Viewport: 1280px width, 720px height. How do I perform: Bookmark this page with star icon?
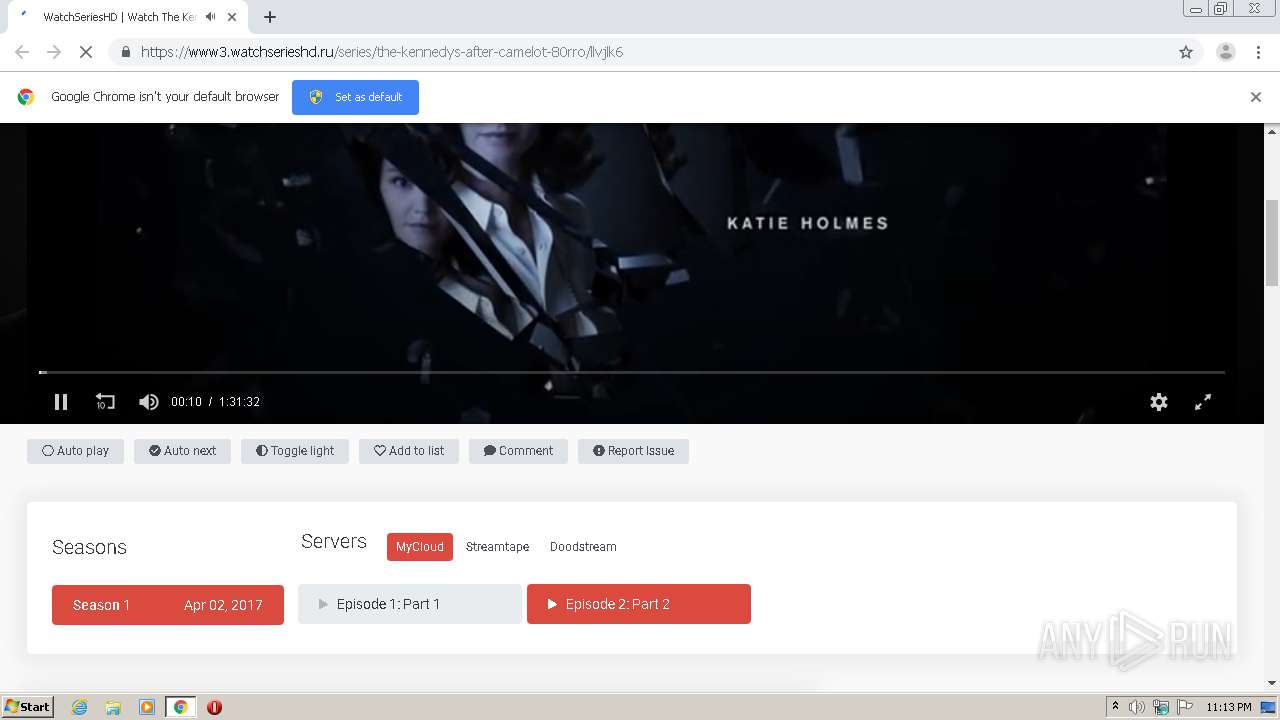[1186, 52]
